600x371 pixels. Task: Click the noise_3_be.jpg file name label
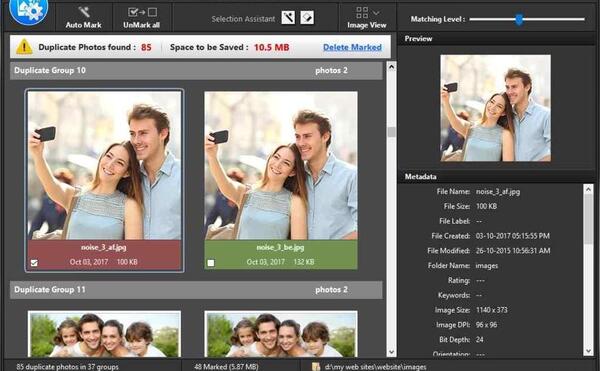coord(280,247)
